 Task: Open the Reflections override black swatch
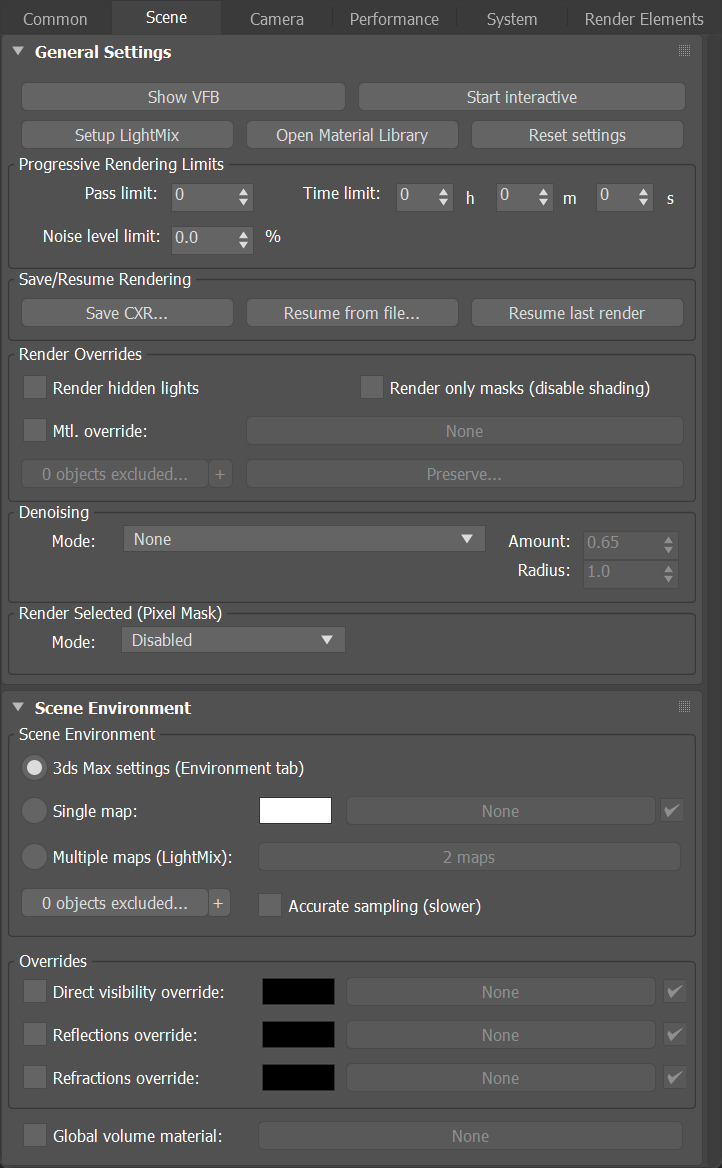click(298, 1034)
